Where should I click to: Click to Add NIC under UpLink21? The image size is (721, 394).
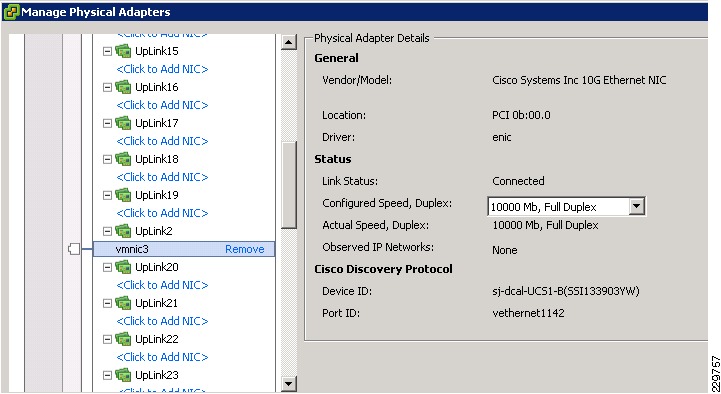tap(162, 321)
